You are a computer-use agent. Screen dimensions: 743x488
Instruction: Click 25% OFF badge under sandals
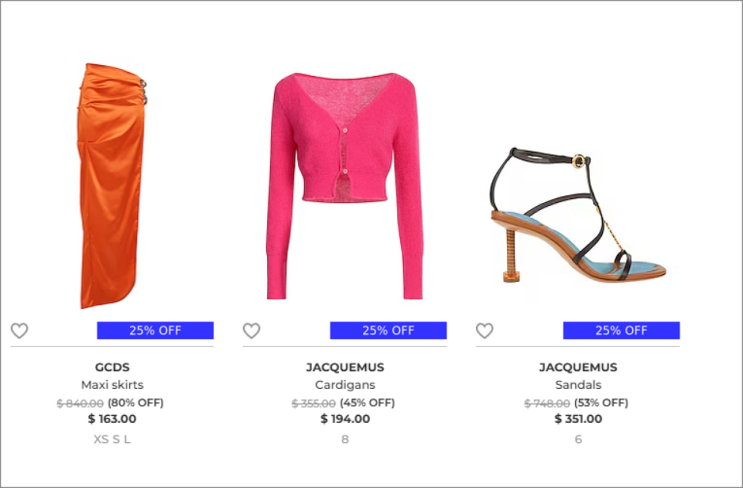point(621,330)
